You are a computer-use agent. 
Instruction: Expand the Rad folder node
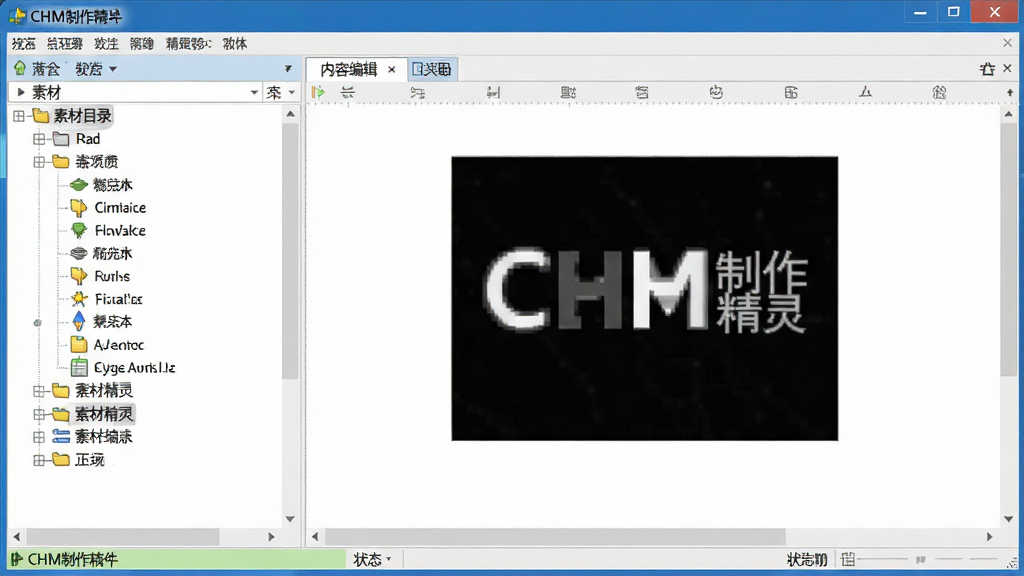coord(39,139)
